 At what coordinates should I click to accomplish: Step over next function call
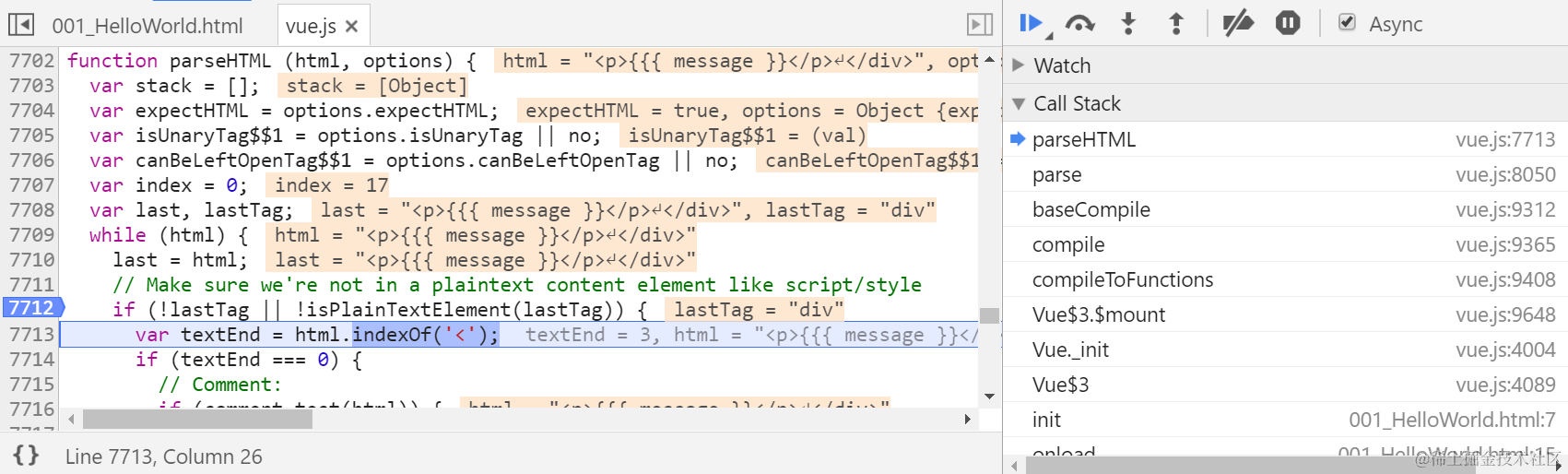click(x=1079, y=23)
